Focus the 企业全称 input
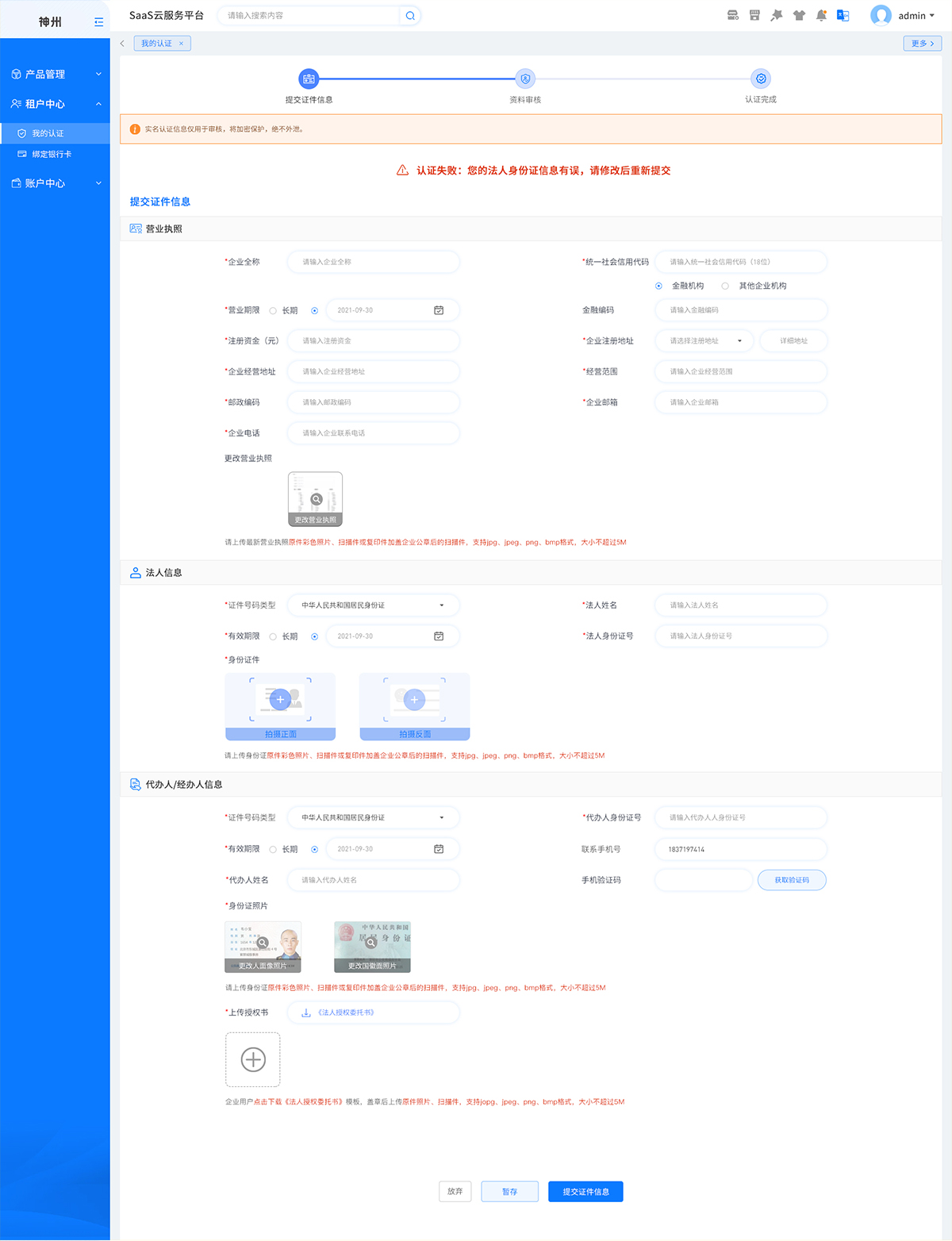This screenshot has height=1241, width=952. [373, 262]
